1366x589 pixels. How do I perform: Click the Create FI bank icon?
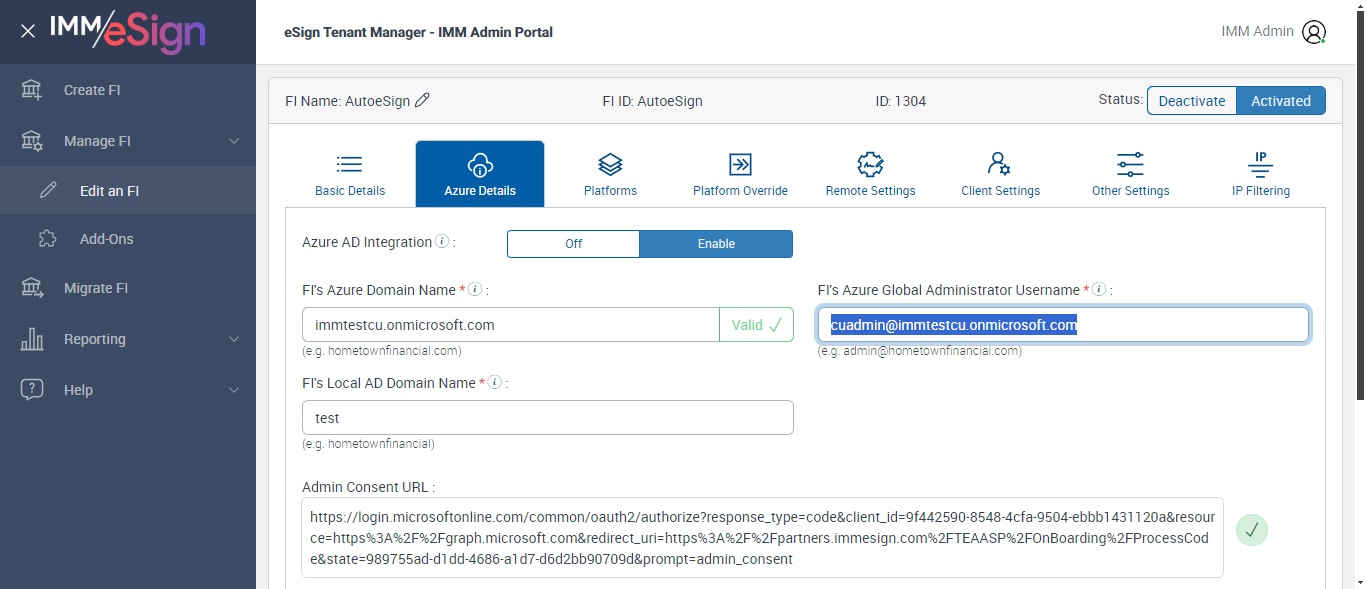32,90
